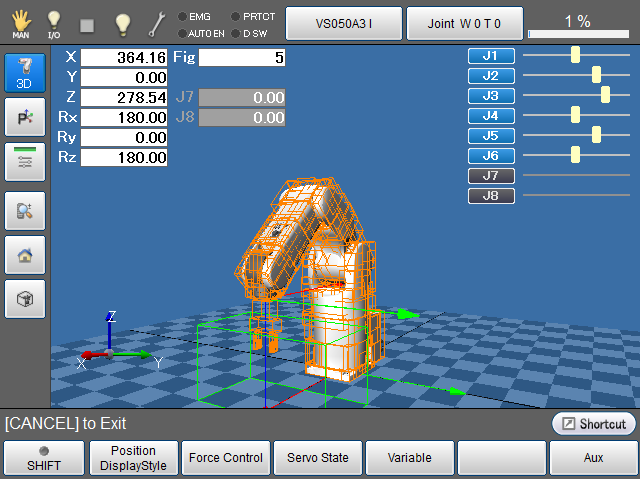Select the 3D view sidebar button
Screen dimensions: 640x479
coord(25,73)
